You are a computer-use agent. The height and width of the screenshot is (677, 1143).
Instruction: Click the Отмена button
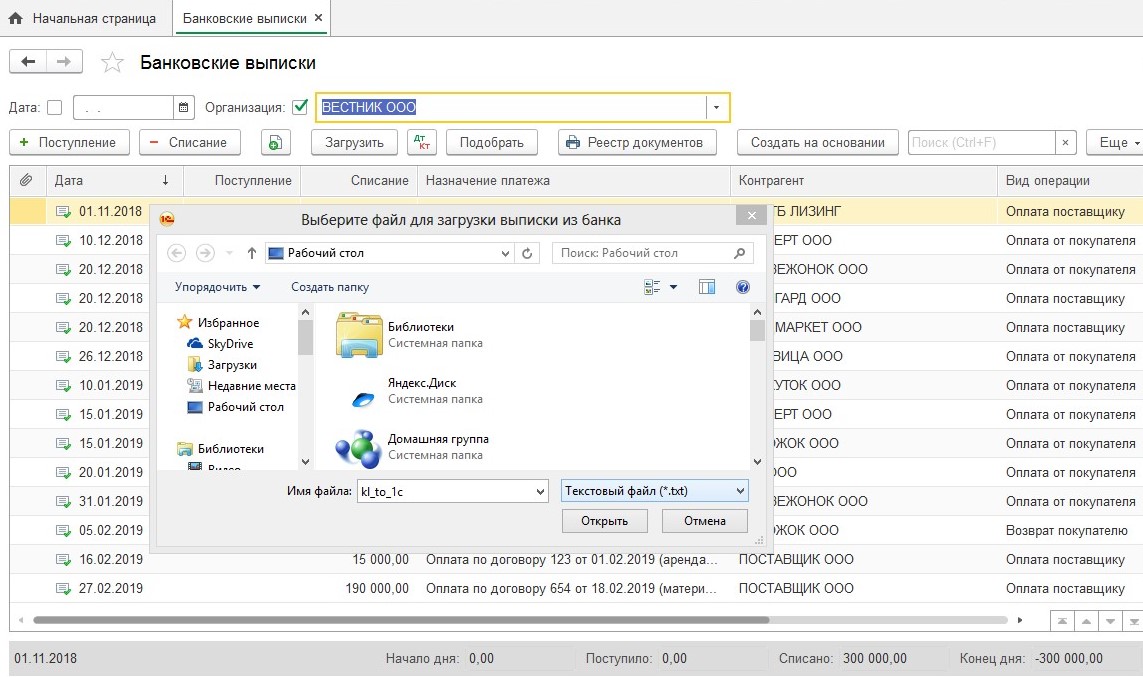pyautogui.click(x=704, y=521)
